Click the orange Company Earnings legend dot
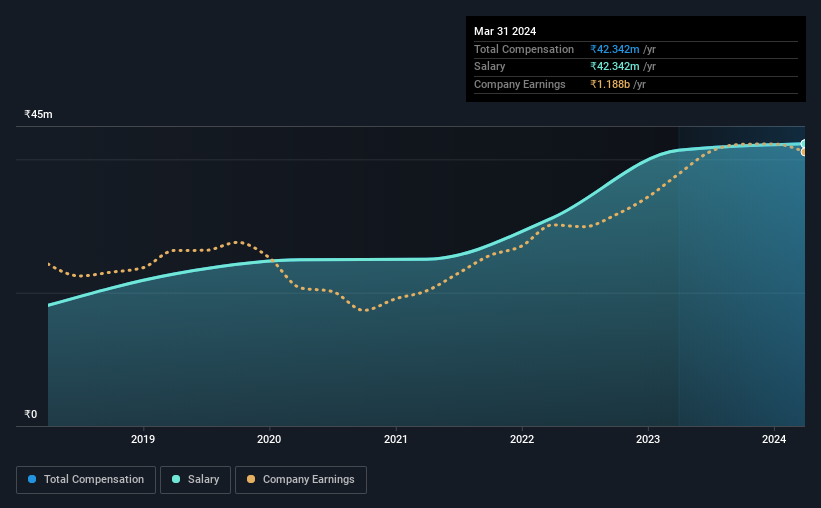Screen dimensions: 821x508 251,479
